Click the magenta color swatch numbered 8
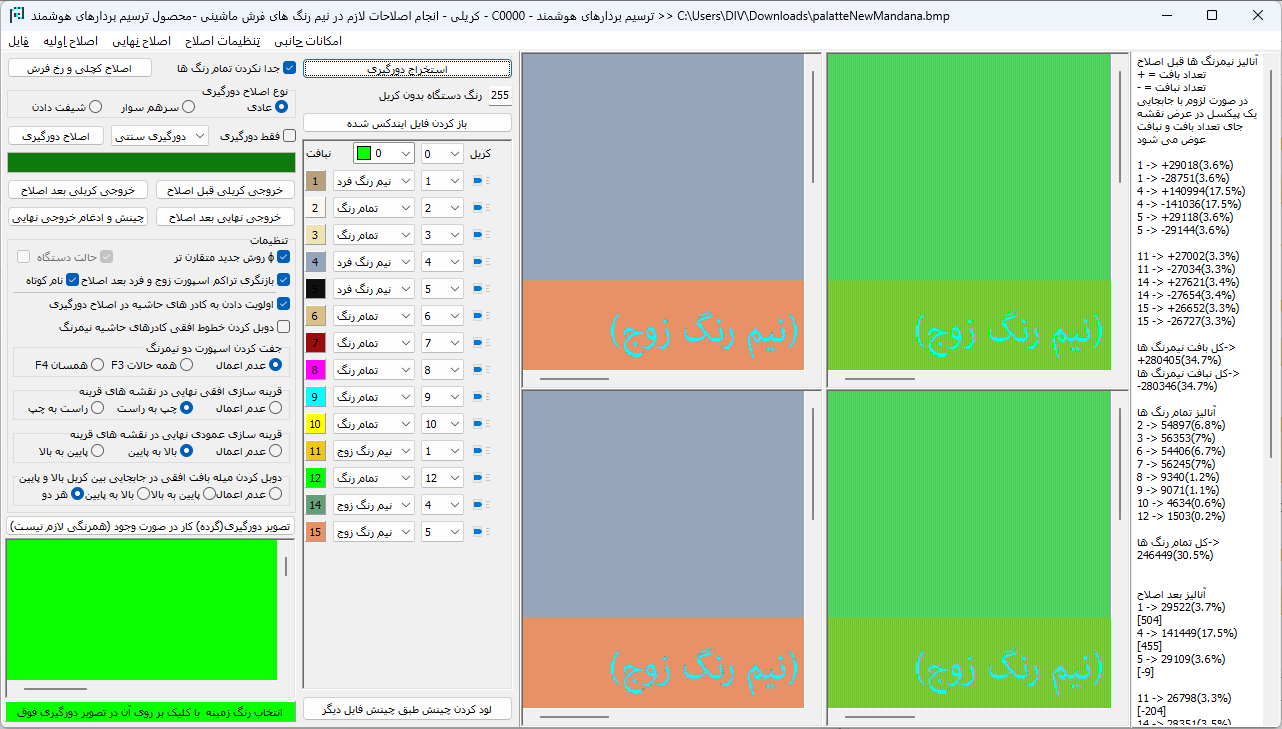The width and height of the screenshot is (1282, 729). (314, 370)
